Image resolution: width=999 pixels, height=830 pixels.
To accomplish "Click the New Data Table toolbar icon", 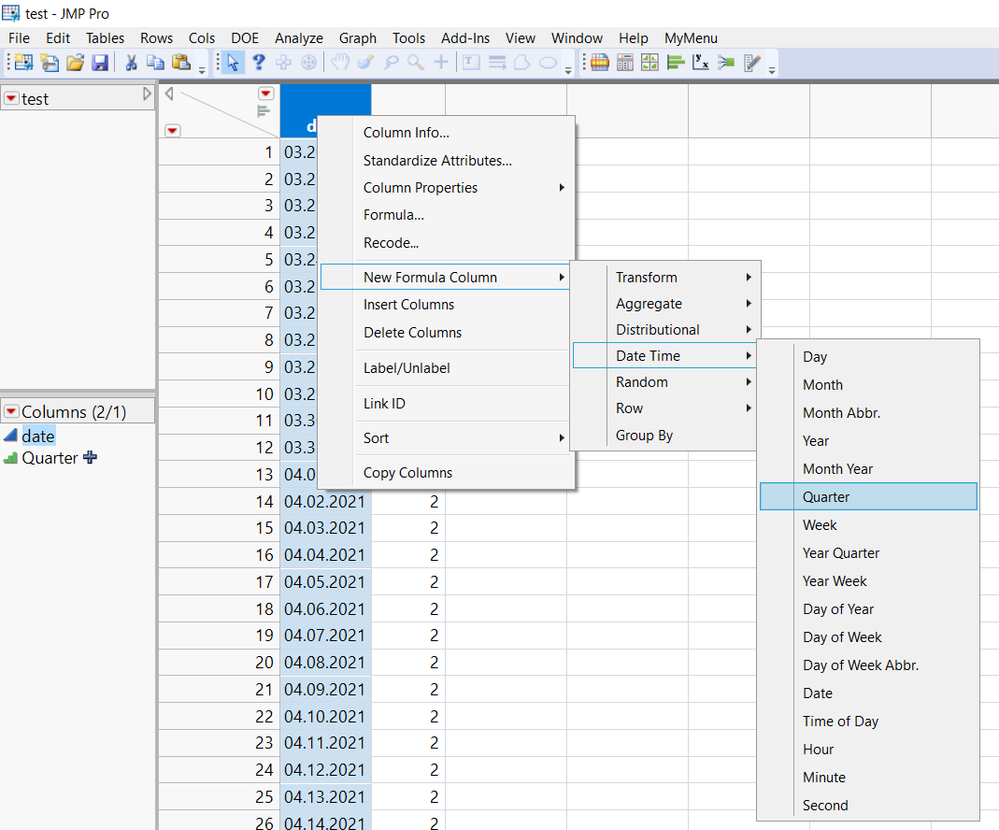I will coord(23,63).
